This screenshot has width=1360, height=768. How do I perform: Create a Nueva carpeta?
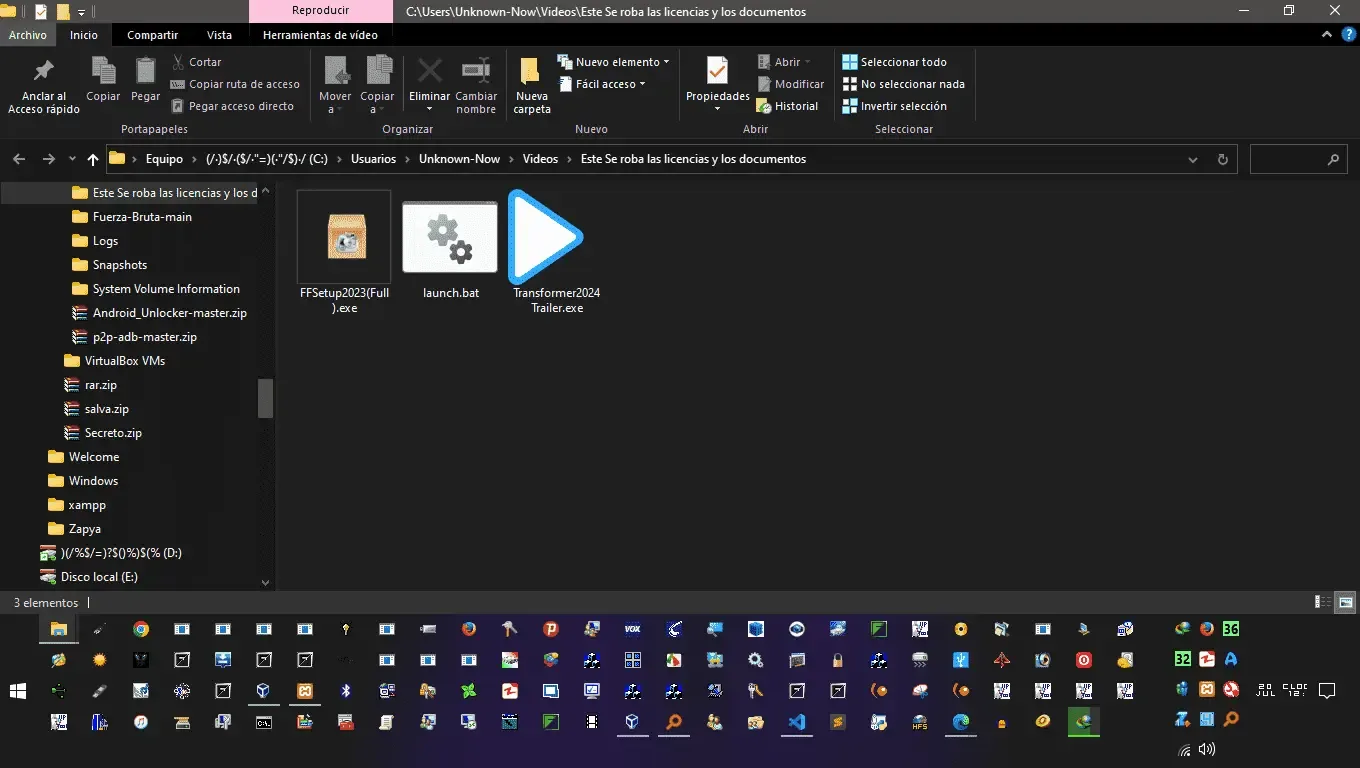pyautogui.click(x=532, y=86)
